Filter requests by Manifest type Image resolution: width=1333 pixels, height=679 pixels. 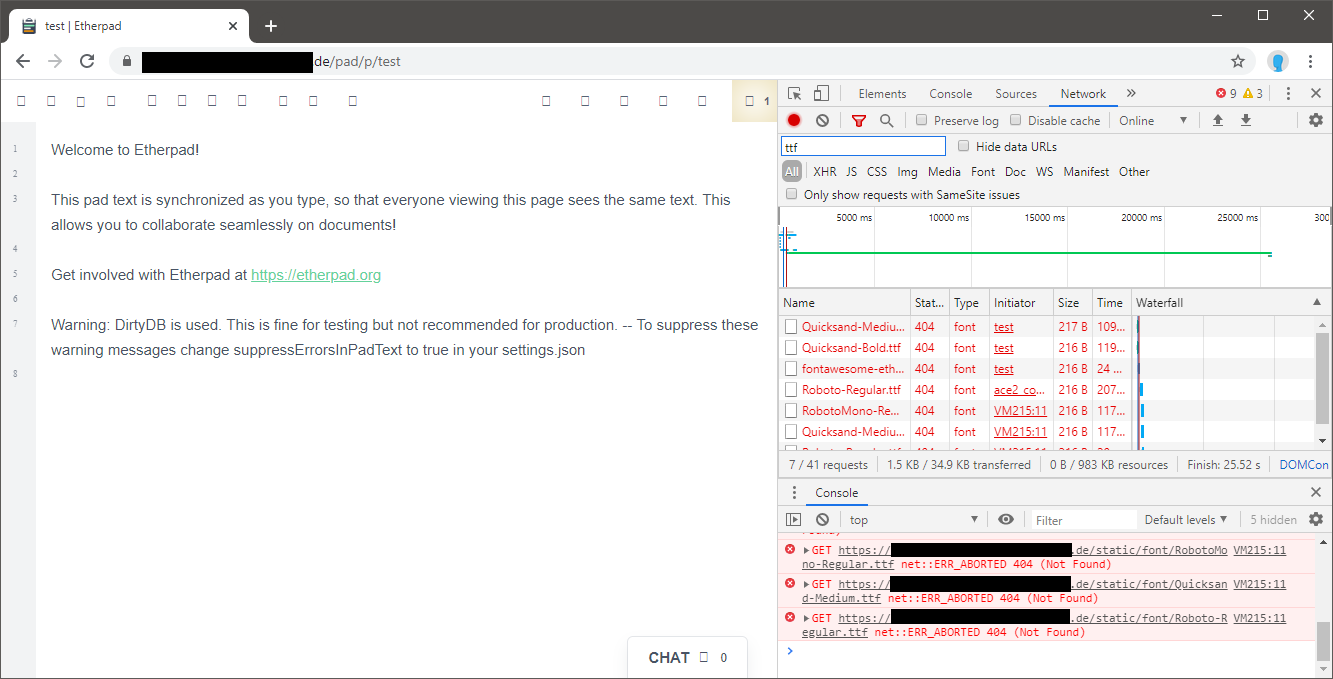(1086, 171)
